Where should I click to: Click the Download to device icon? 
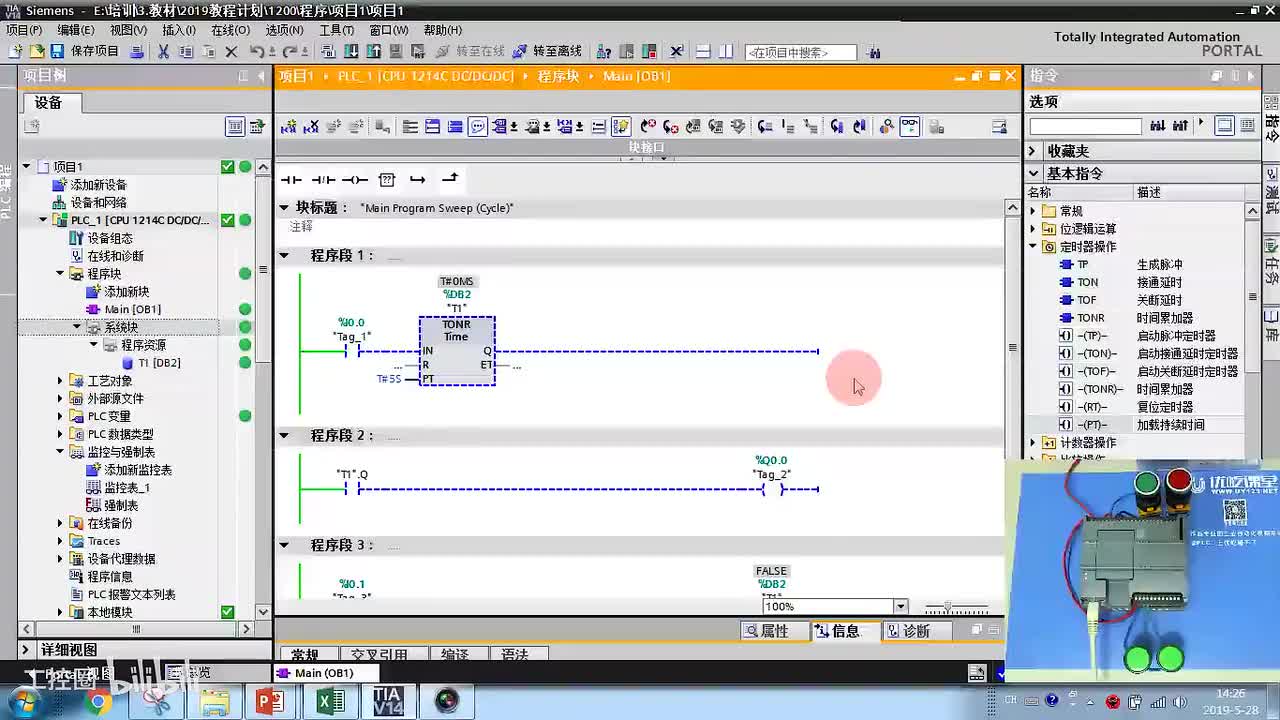pyautogui.click(x=351, y=51)
